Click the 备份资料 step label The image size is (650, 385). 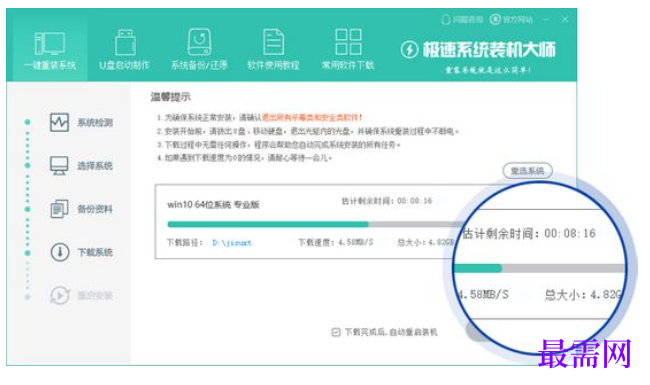tap(95, 209)
